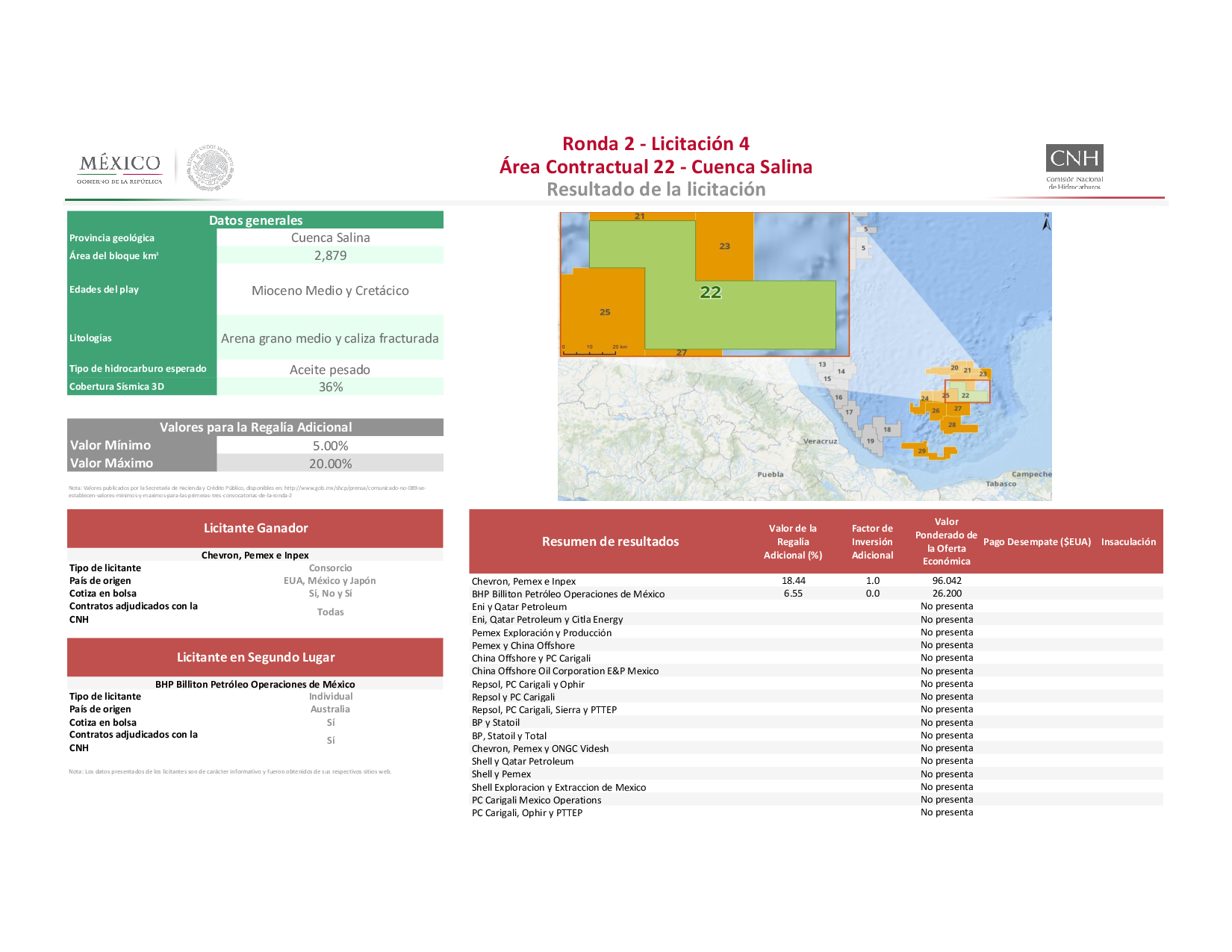Click 'Arena grano medio y caliza fracturada'
The width and height of the screenshot is (1232, 952).
pos(330,338)
